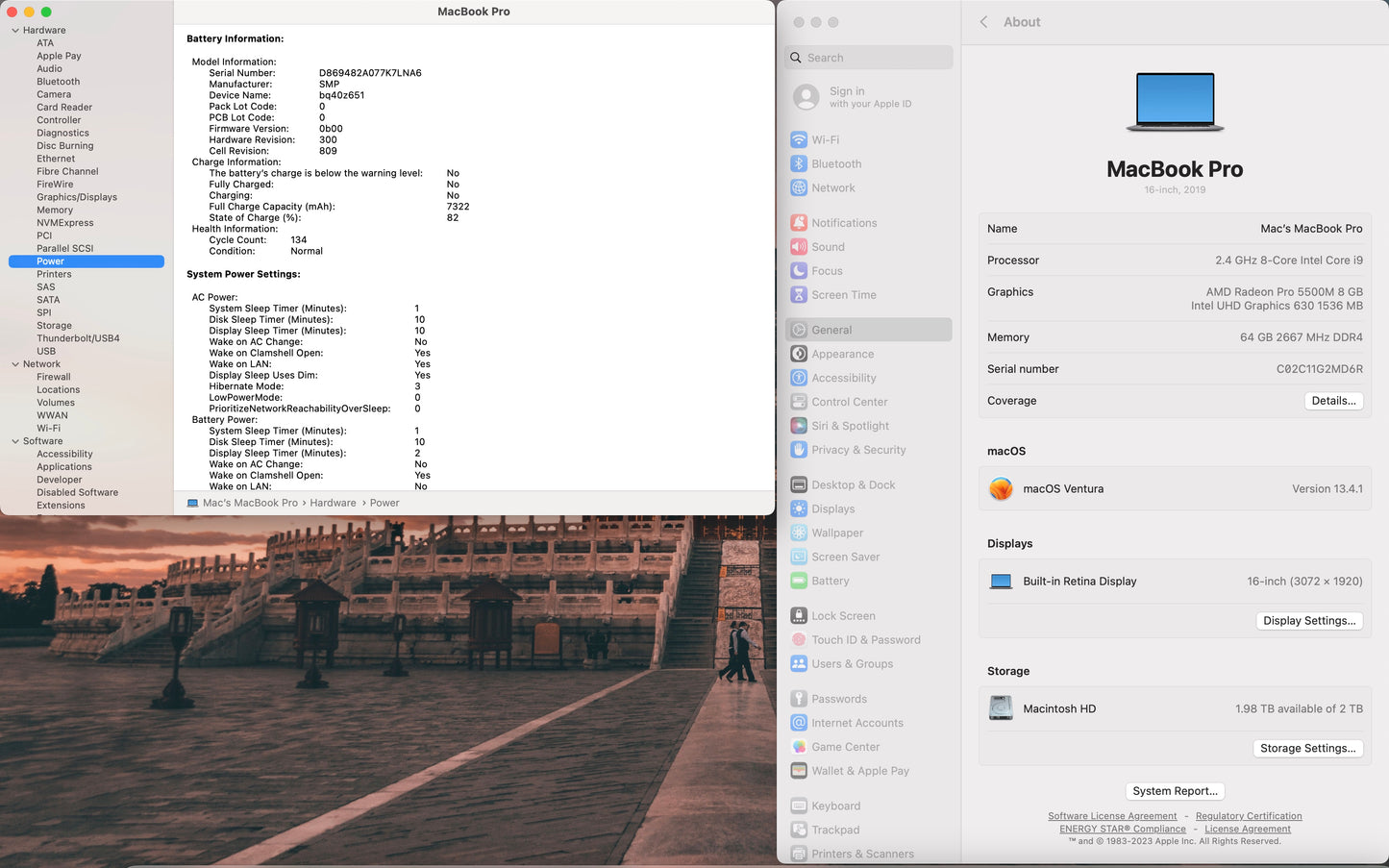1389x868 pixels.
Task: Open the Touch ID & Password fingerprint icon
Action: 798,640
